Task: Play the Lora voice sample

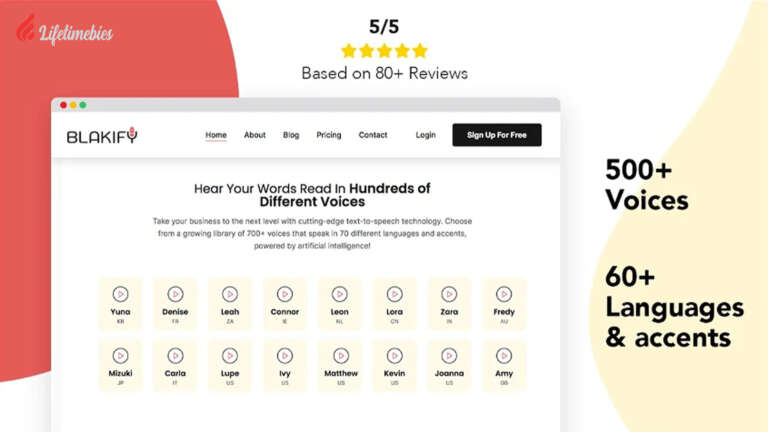Action: pos(394,294)
